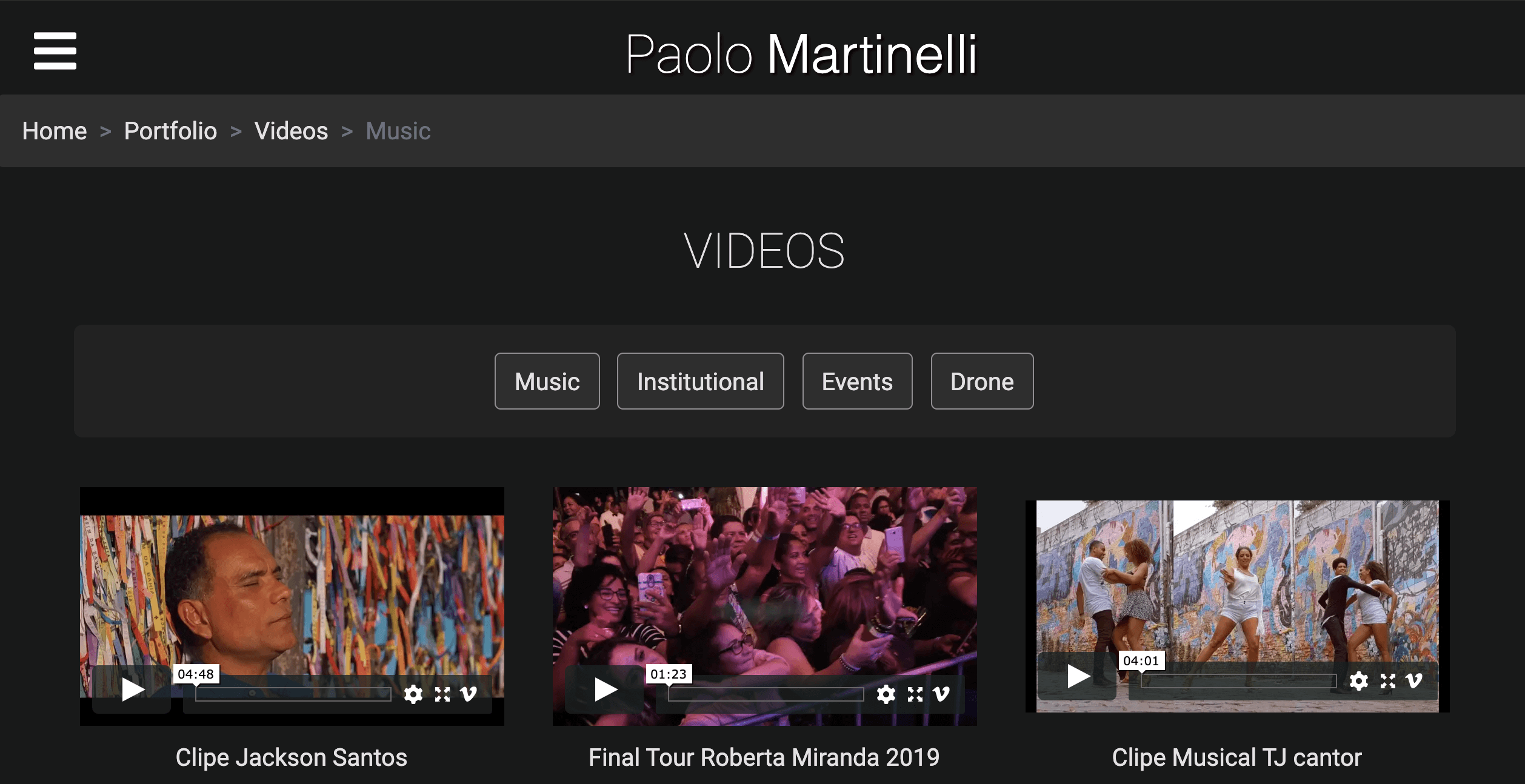Open Videos from the breadcrumb trail
This screenshot has height=784, width=1525.
pyautogui.click(x=290, y=130)
